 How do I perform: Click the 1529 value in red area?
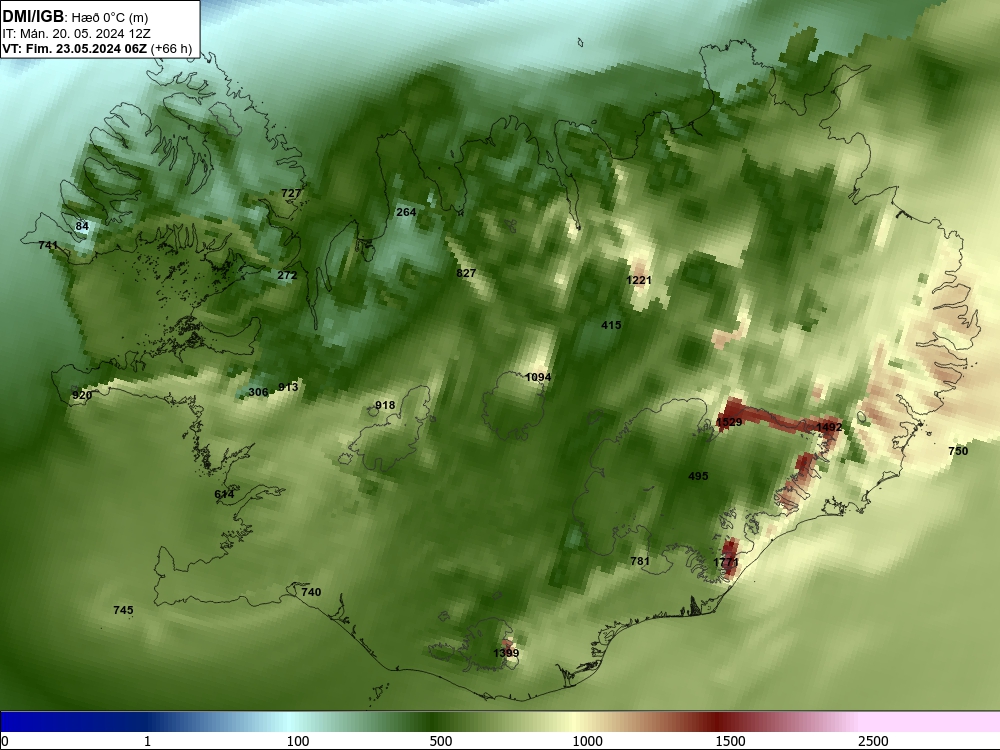coord(729,422)
